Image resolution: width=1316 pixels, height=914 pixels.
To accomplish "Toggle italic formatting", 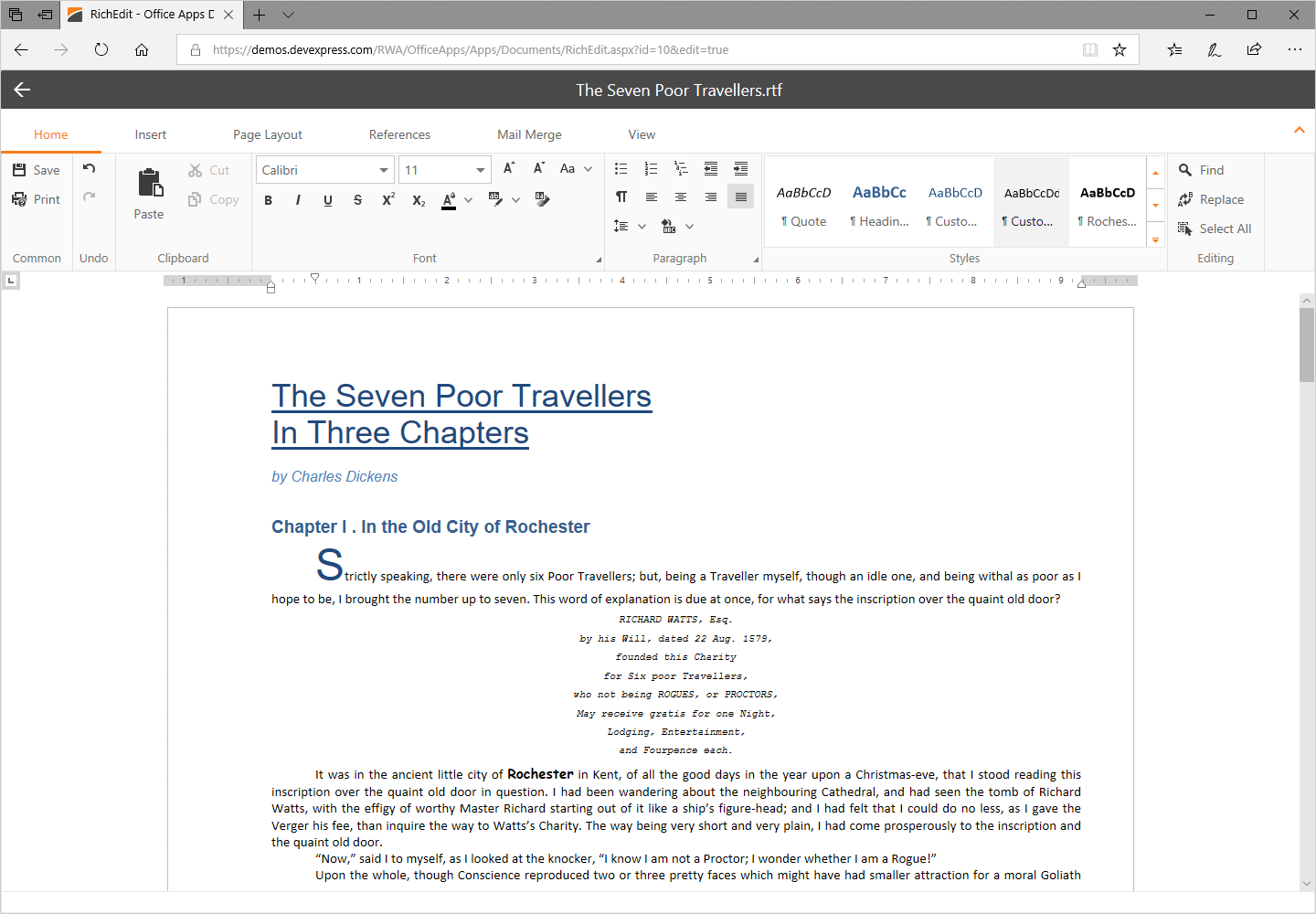I will [x=298, y=200].
